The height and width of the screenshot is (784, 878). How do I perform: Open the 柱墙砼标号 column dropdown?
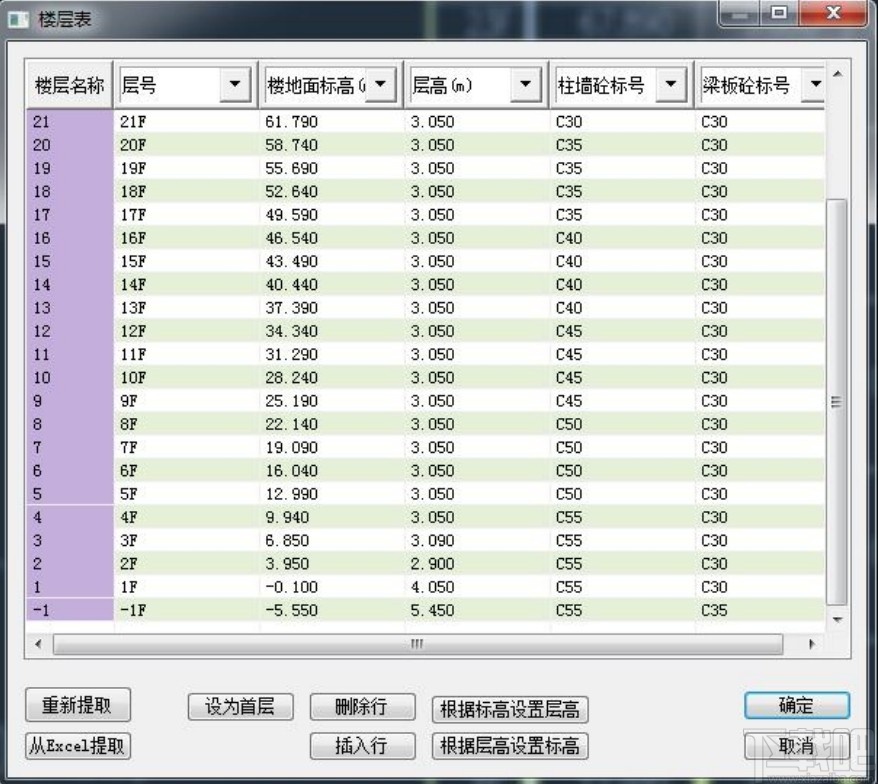coord(672,85)
